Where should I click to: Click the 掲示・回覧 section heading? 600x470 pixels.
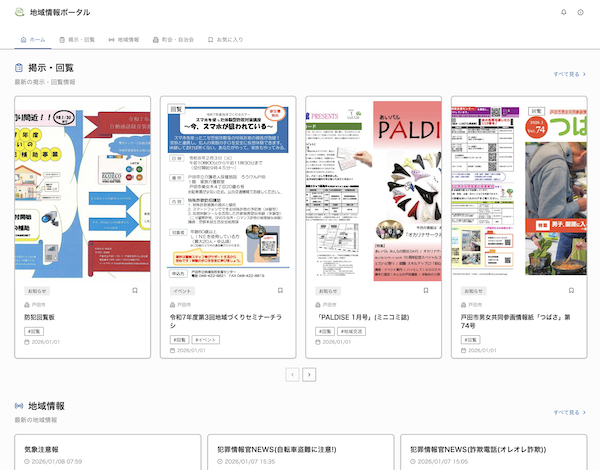[x=51, y=68]
